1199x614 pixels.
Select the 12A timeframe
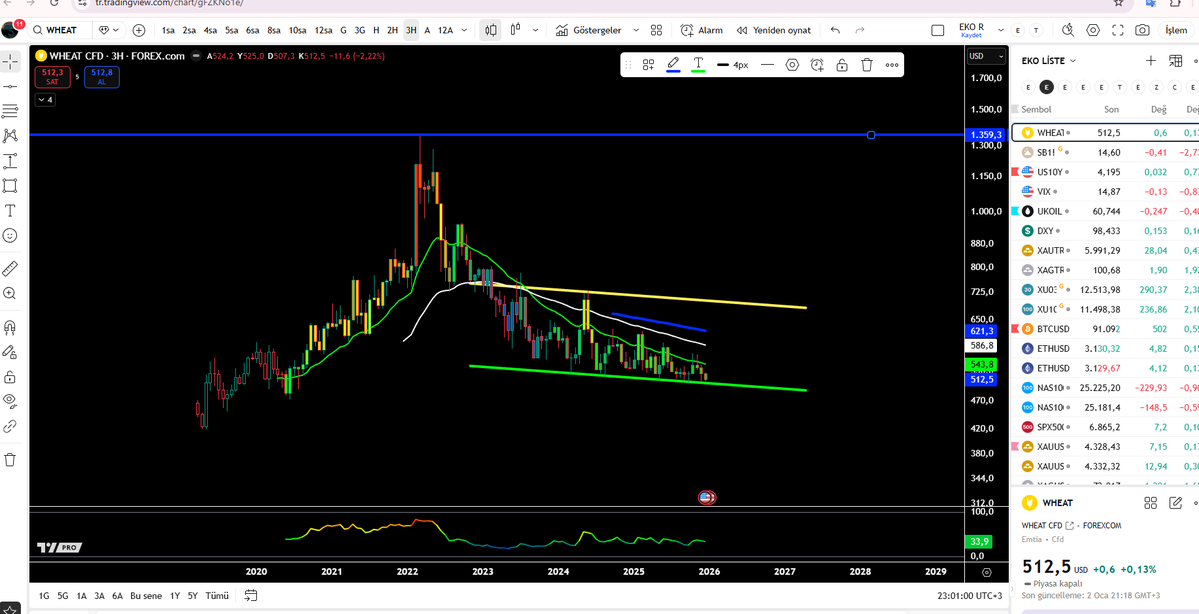click(x=445, y=31)
